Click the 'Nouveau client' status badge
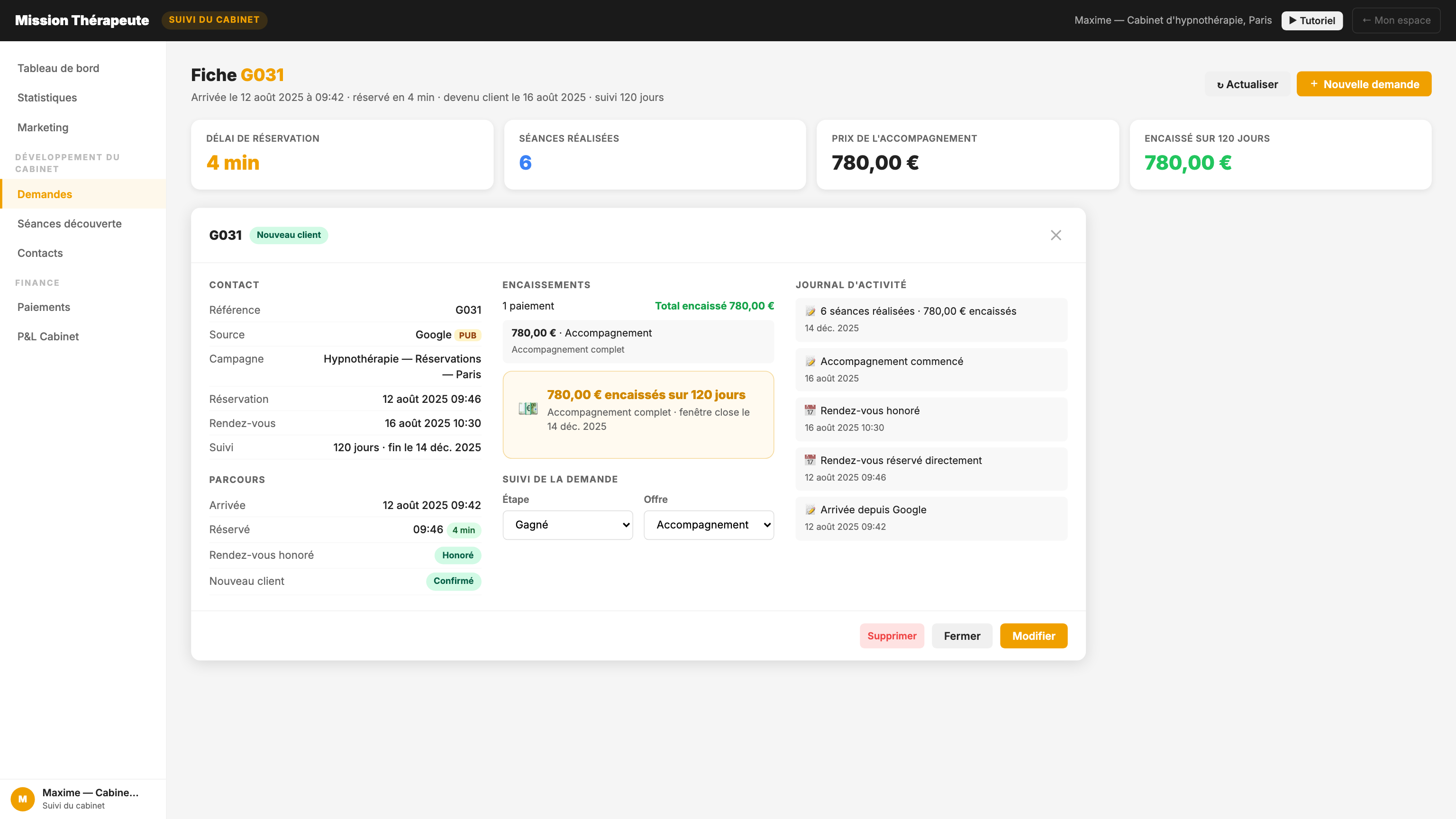1456x819 pixels. pos(288,235)
